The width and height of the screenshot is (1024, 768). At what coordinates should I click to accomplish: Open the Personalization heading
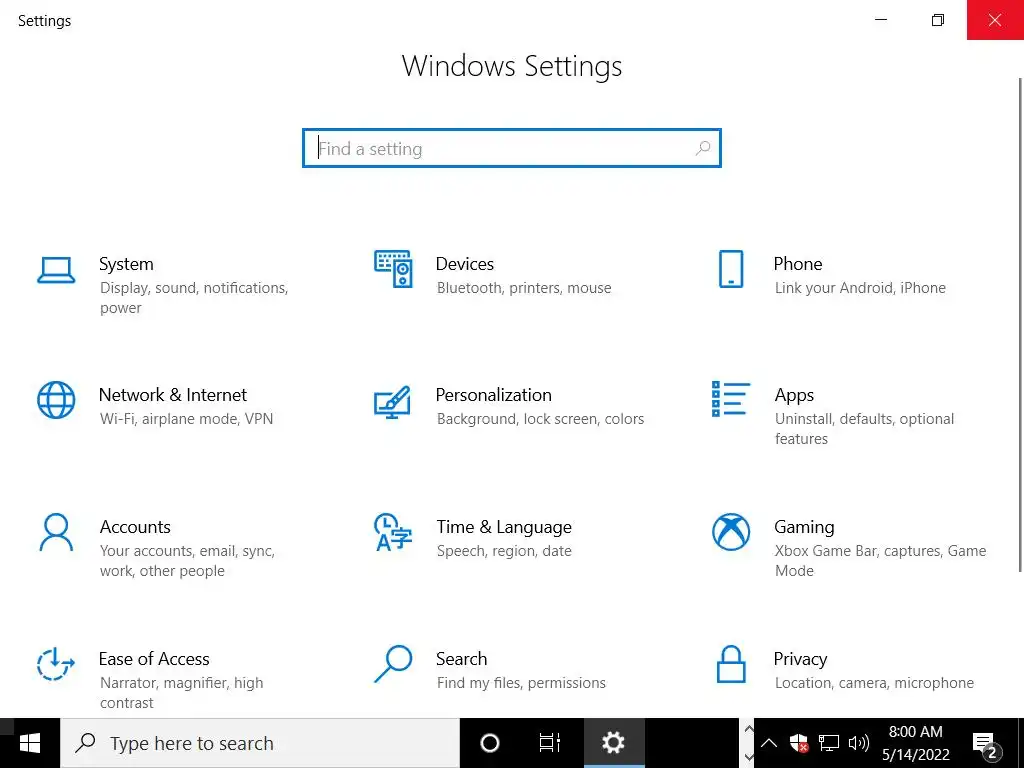493,395
